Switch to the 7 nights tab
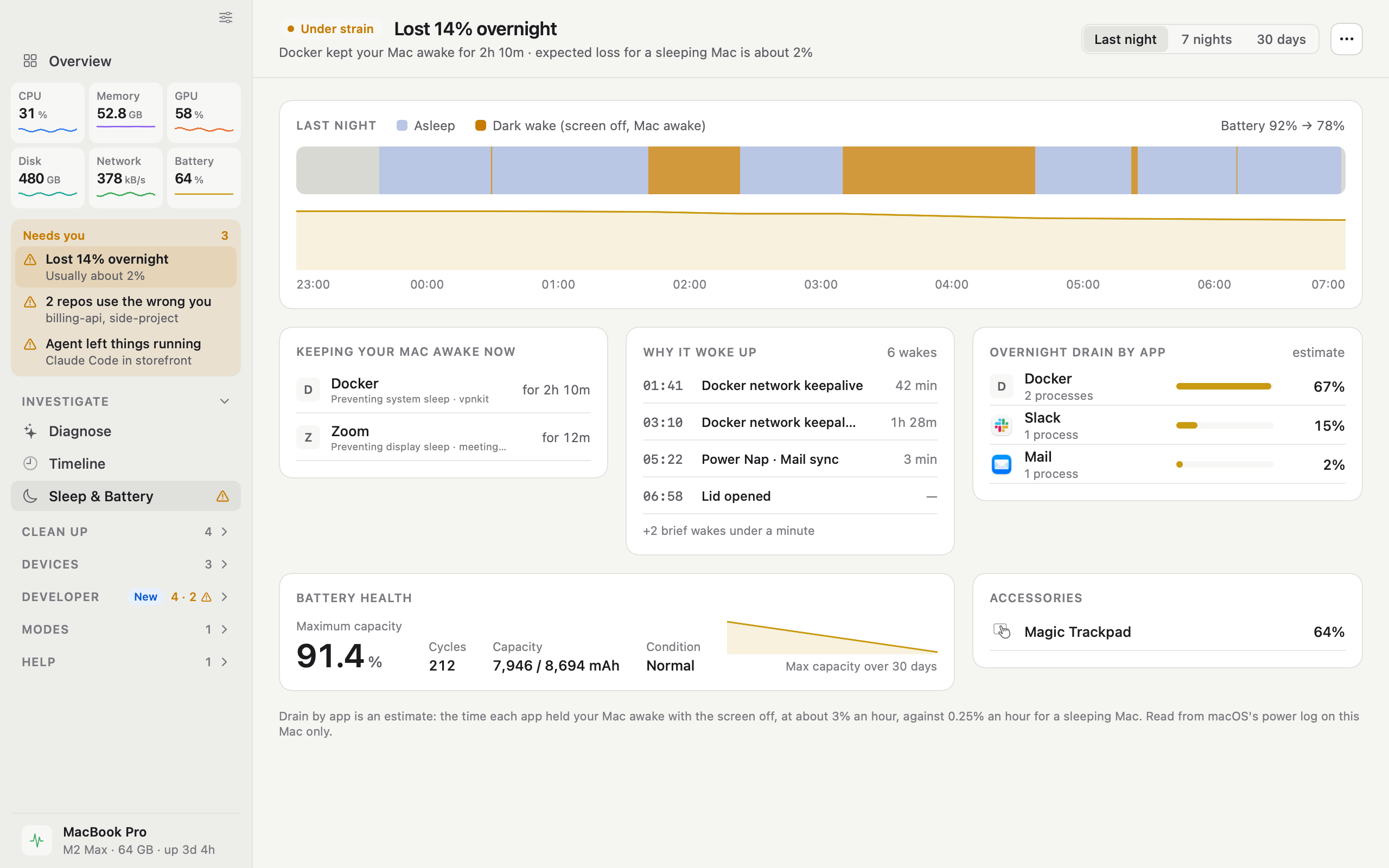 coord(1207,39)
